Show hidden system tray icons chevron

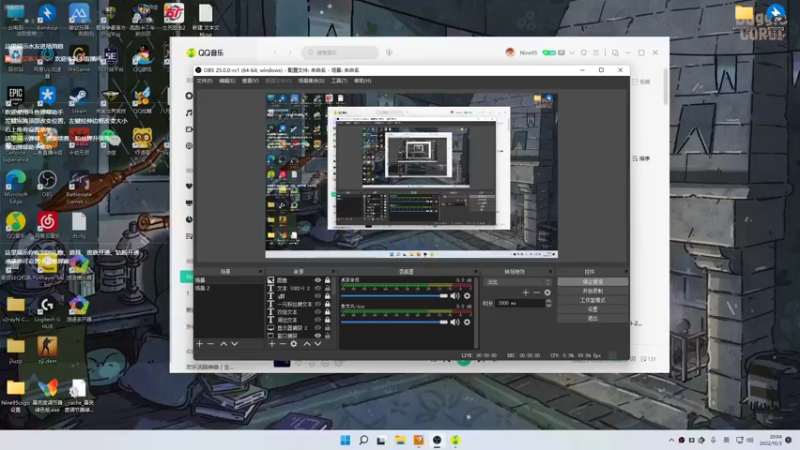[671, 440]
